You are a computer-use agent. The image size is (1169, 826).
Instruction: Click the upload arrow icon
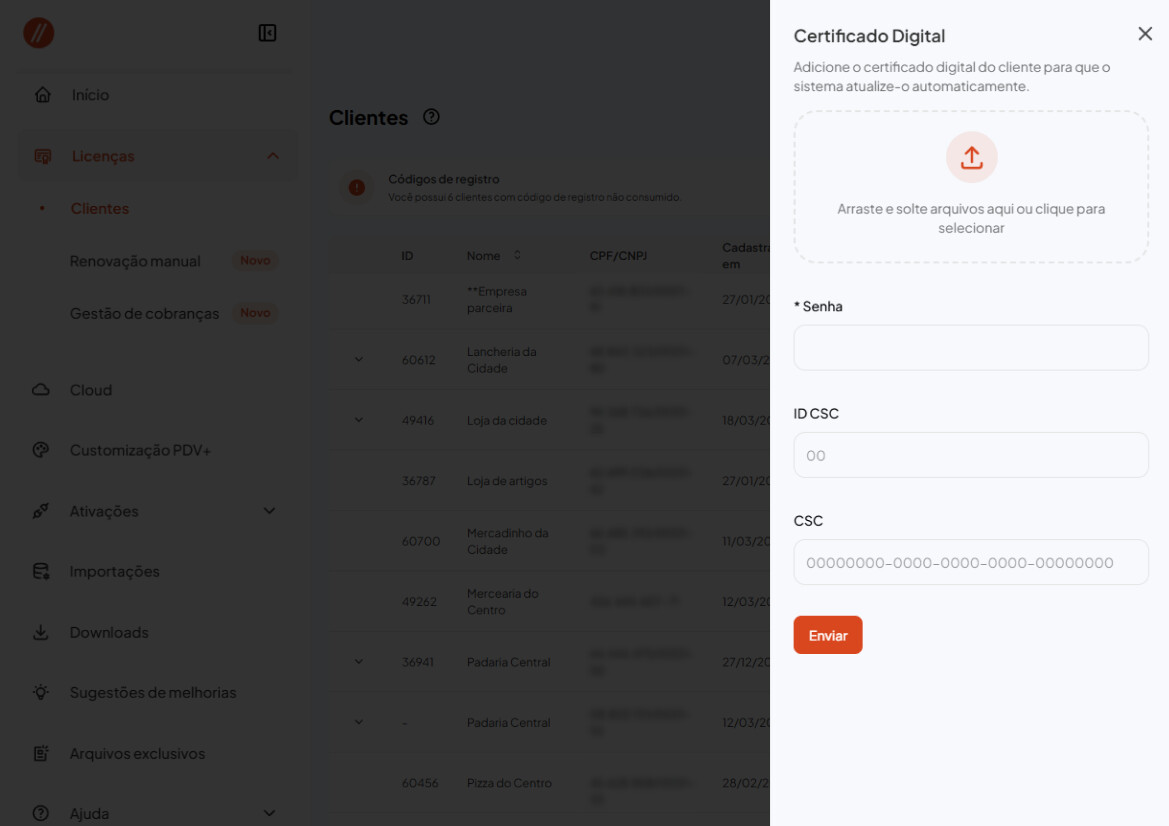[x=971, y=157]
